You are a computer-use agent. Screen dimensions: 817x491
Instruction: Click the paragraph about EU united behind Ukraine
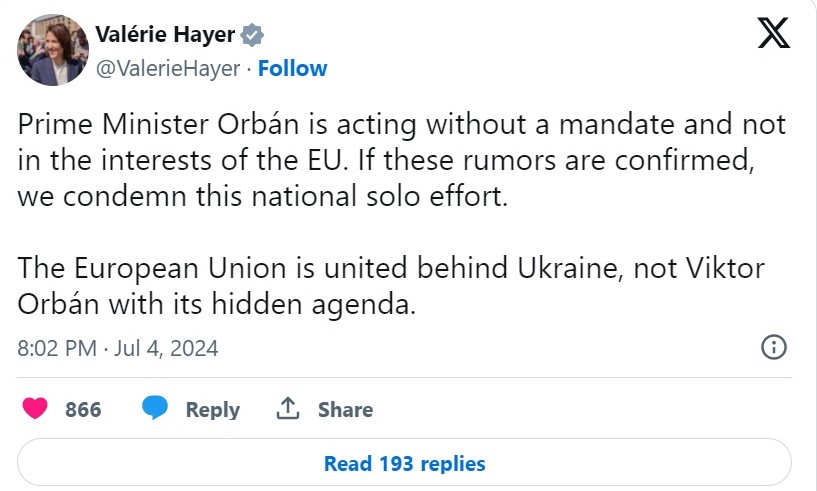click(x=388, y=285)
